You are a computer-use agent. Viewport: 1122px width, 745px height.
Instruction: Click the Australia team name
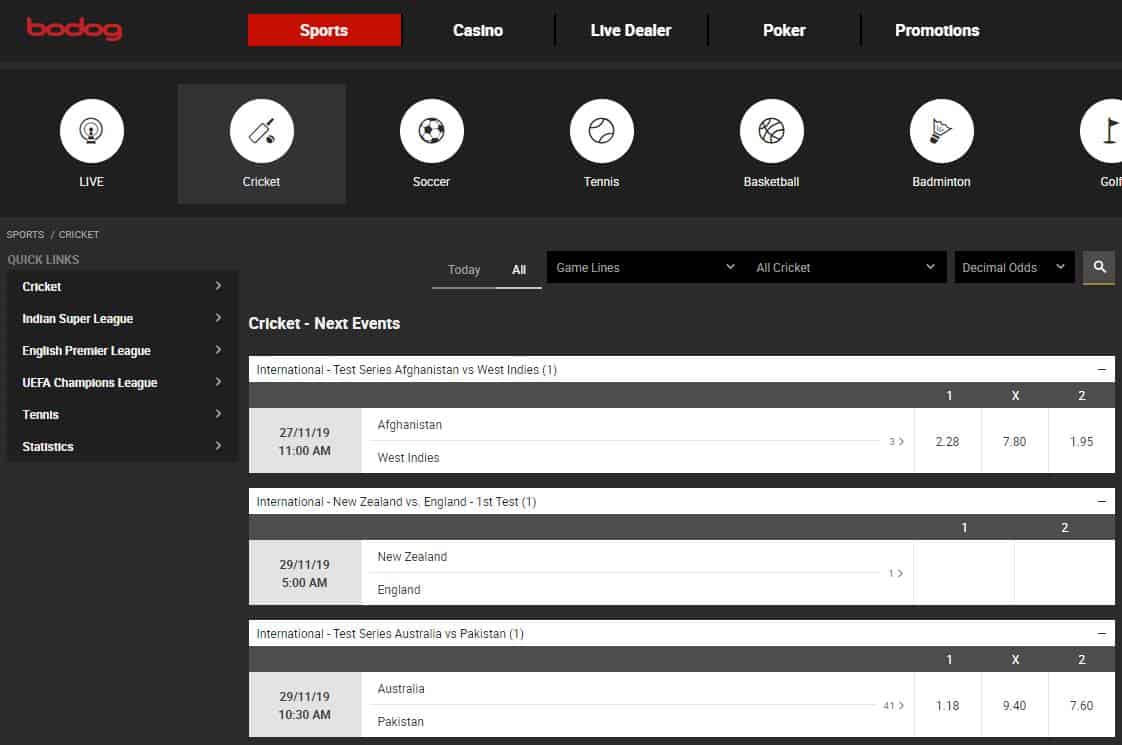[401, 688]
